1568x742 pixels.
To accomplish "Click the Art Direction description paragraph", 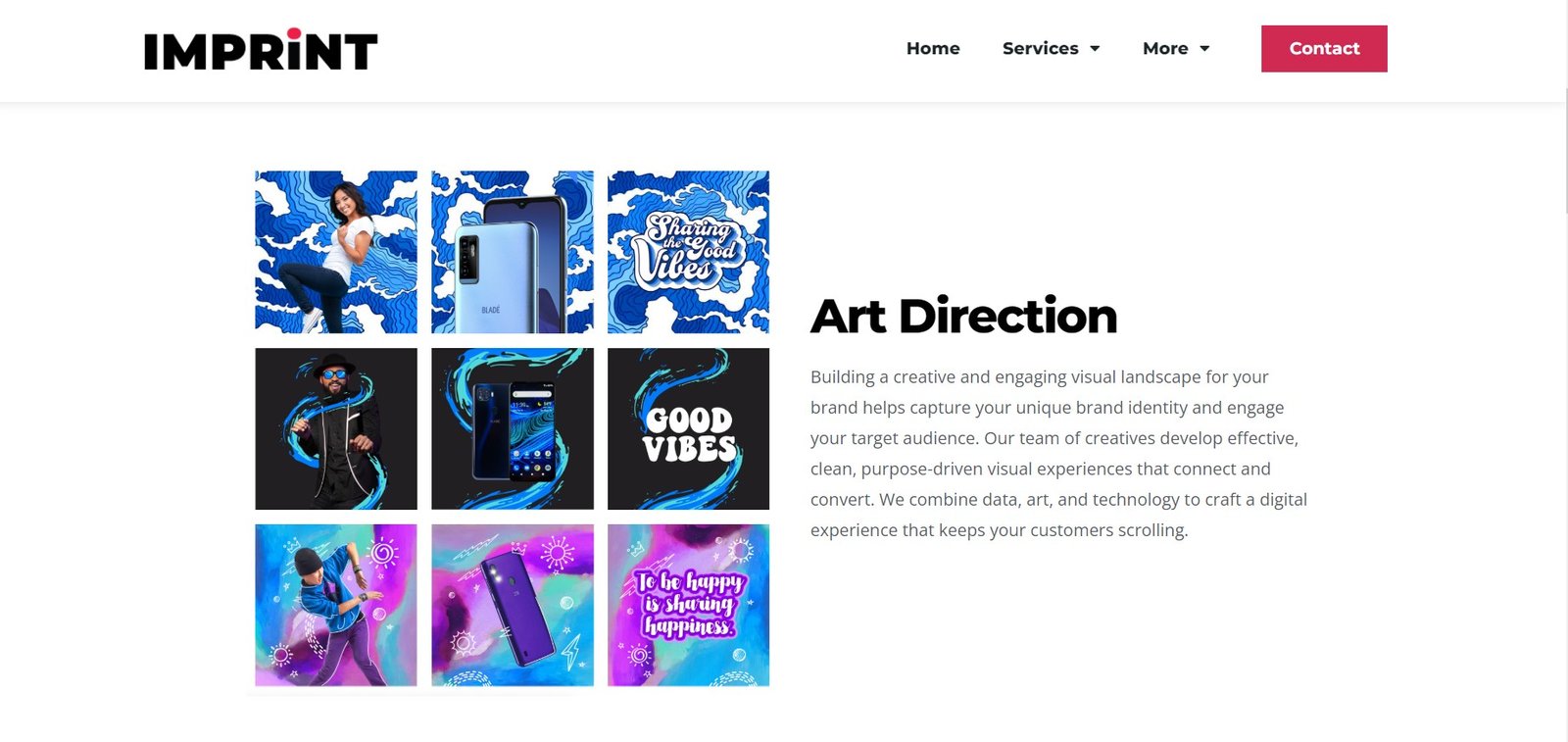I will pyautogui.click(x=1058, y=453).
